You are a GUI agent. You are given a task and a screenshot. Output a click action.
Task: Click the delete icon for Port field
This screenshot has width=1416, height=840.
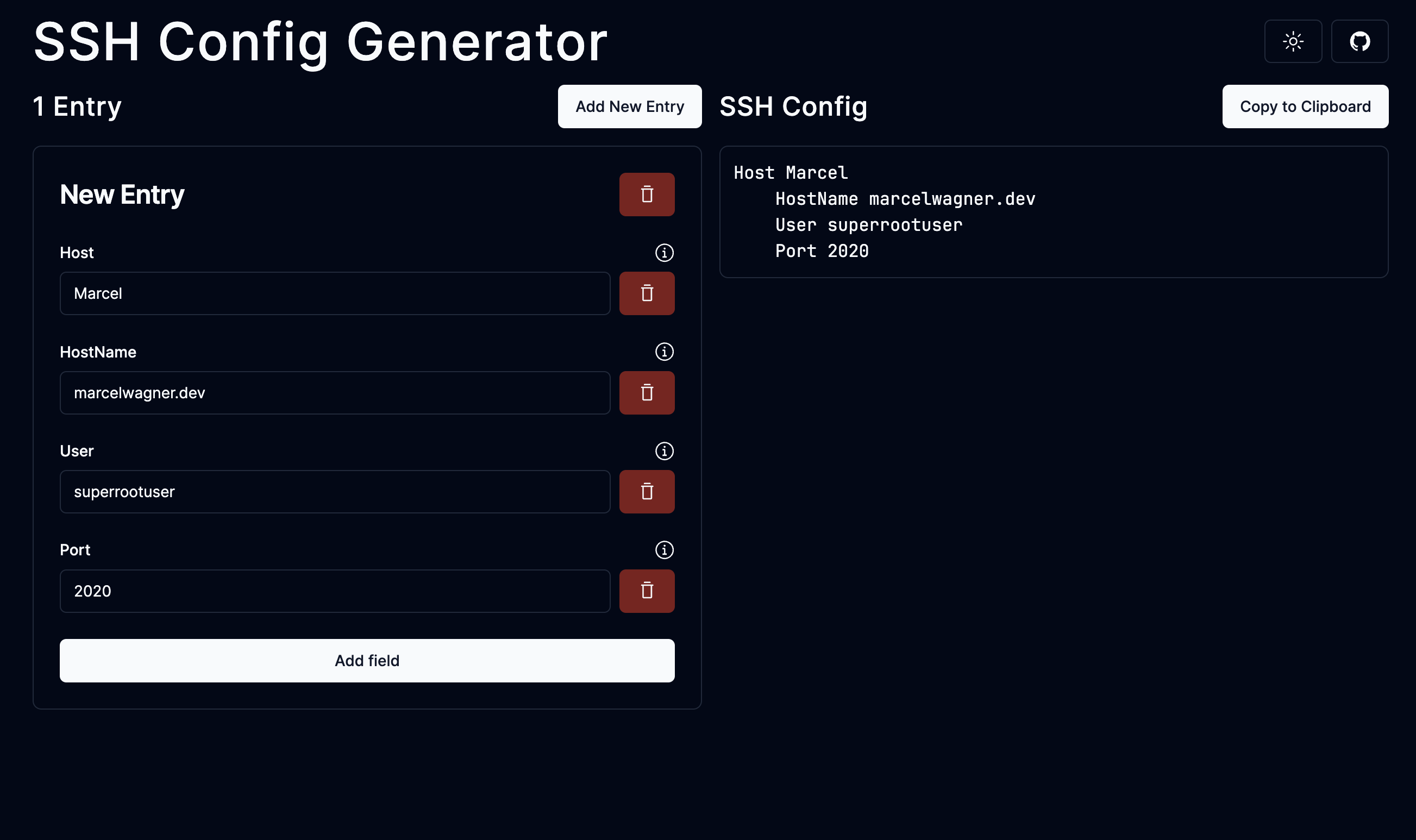pyautogui.click(x=647, y=591)
